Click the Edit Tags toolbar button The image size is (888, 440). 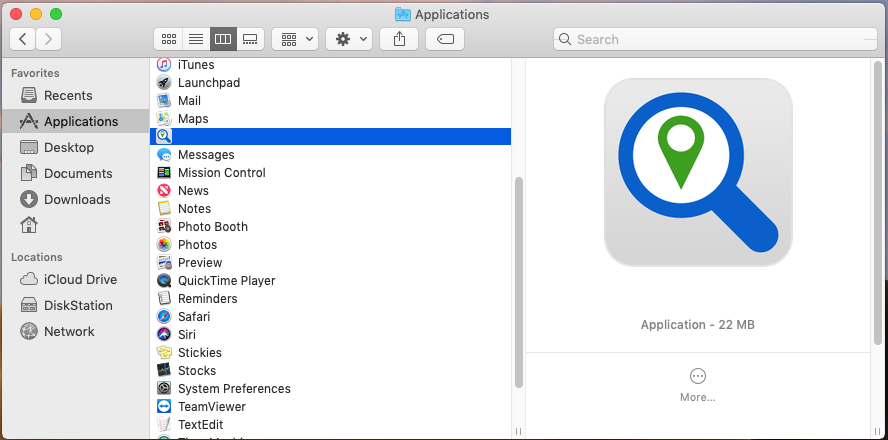click(445, 39)
